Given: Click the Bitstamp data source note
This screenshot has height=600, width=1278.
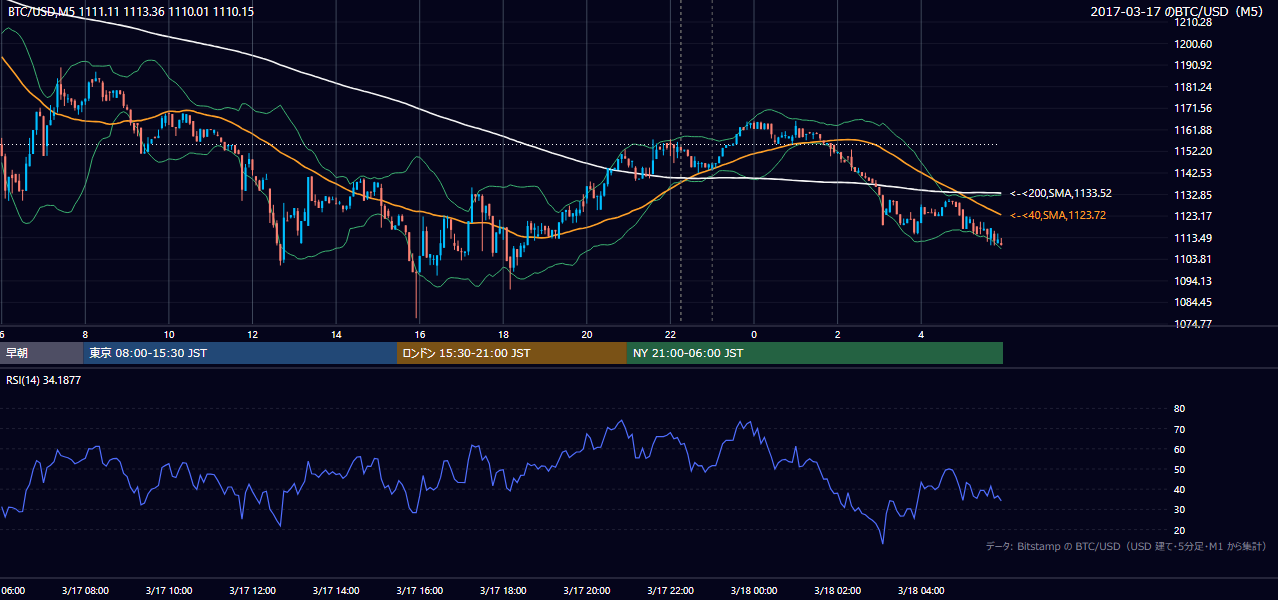Looking at the screenshot, I should (x=1126, y=546).
